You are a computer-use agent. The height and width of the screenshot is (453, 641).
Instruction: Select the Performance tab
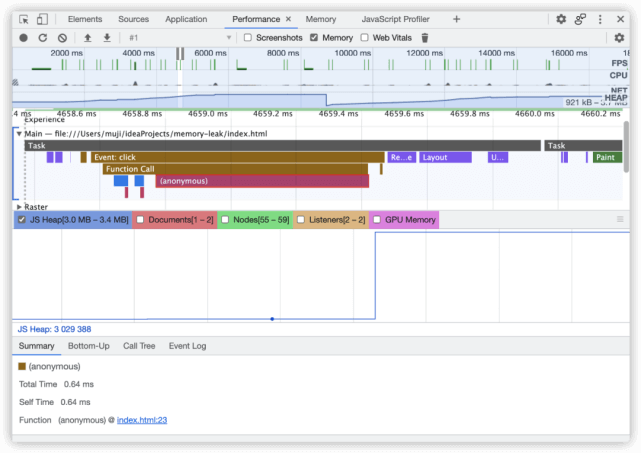tap(256, 19)
